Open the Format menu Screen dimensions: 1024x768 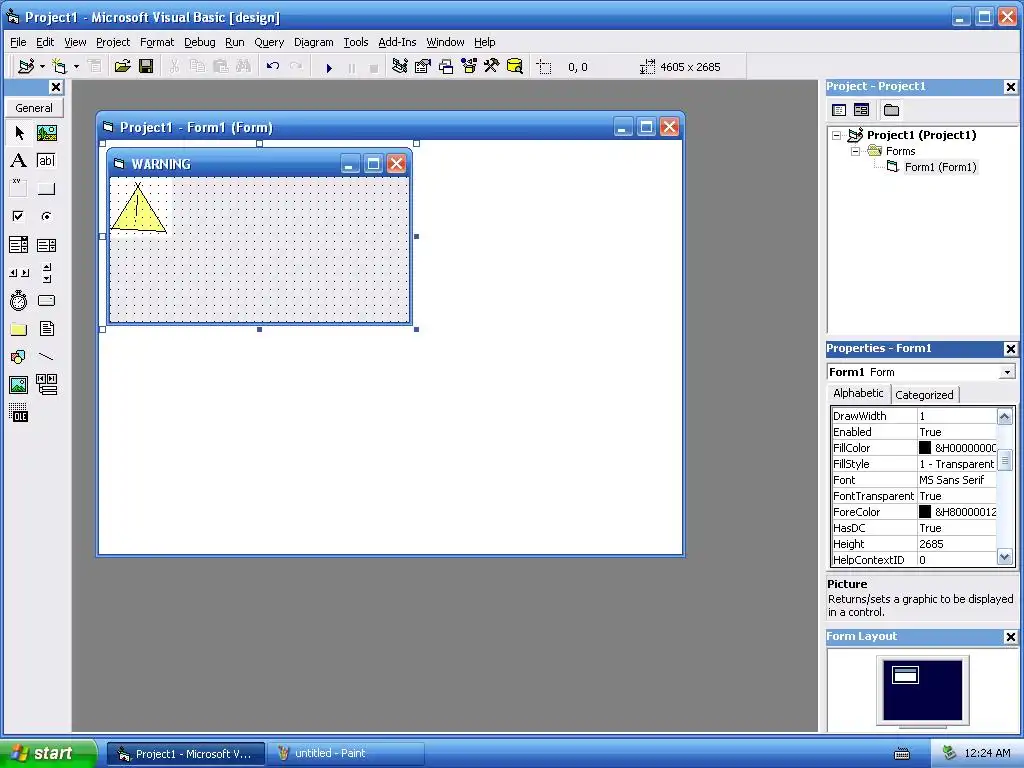pyautogui.click(x=157, y=42)
